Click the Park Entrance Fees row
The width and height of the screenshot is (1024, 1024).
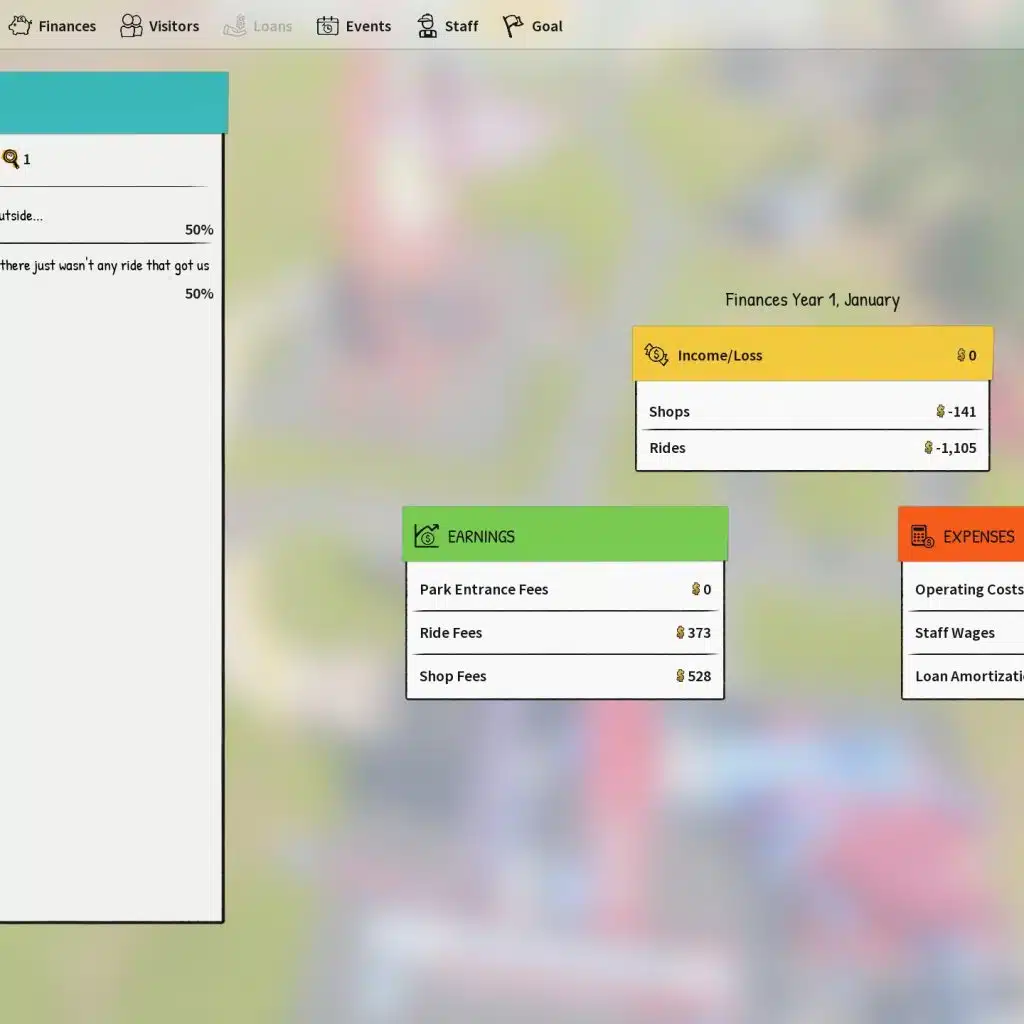click(565, 589)
